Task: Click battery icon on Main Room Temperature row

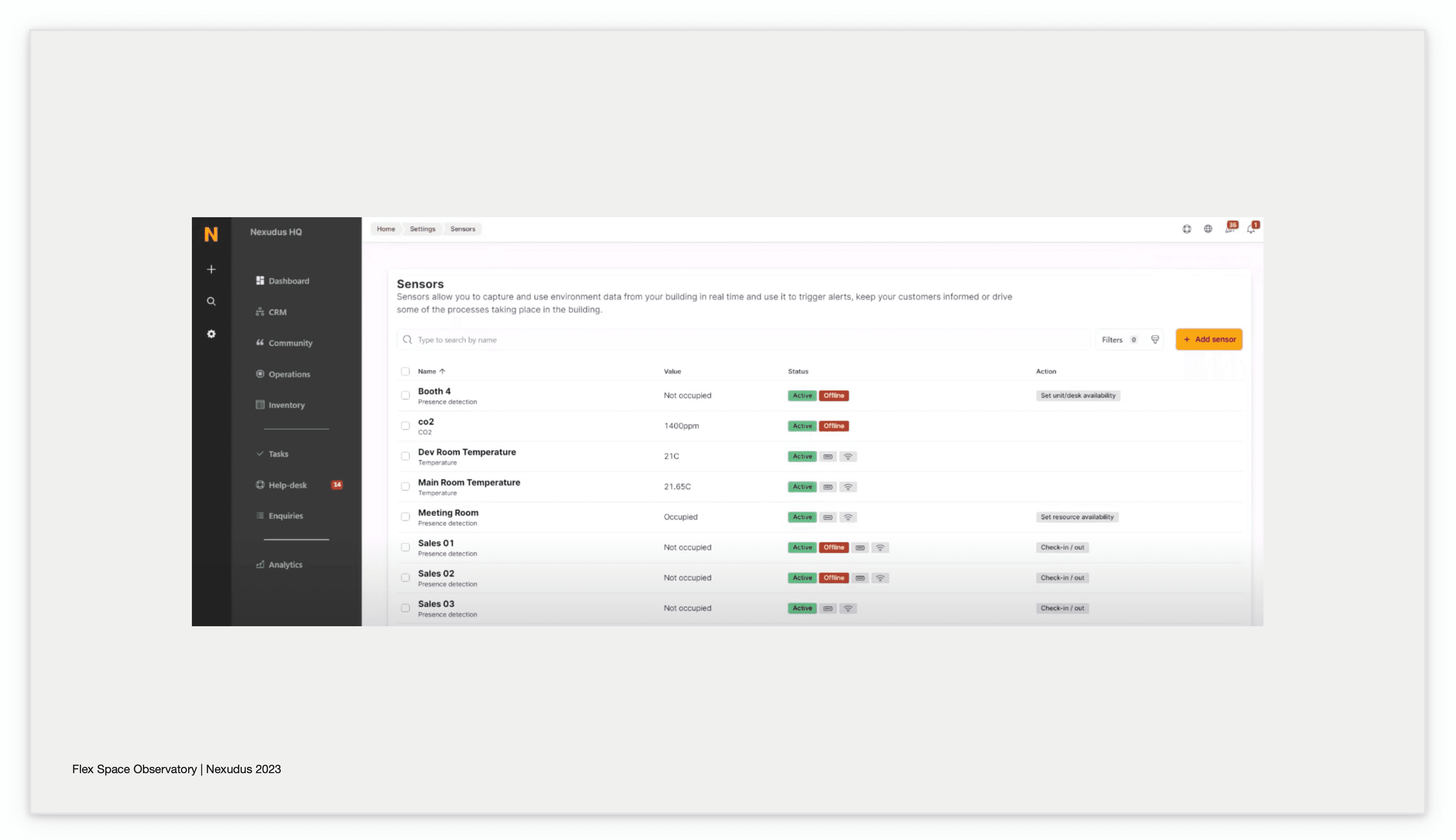Action: coord(828,487)
